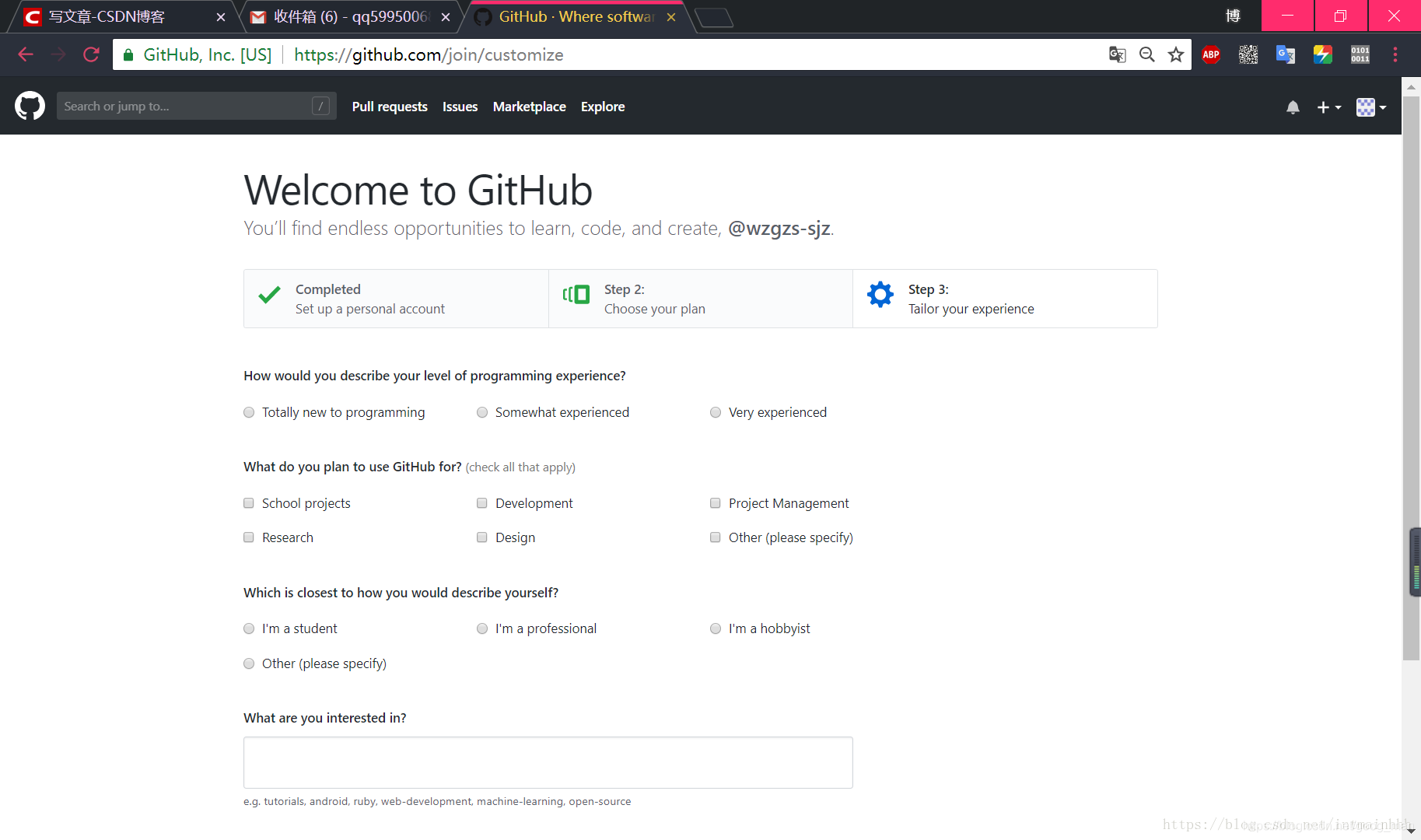Click the interests text area
This screenshot has height=840, width=1421.
pos(548,762)
